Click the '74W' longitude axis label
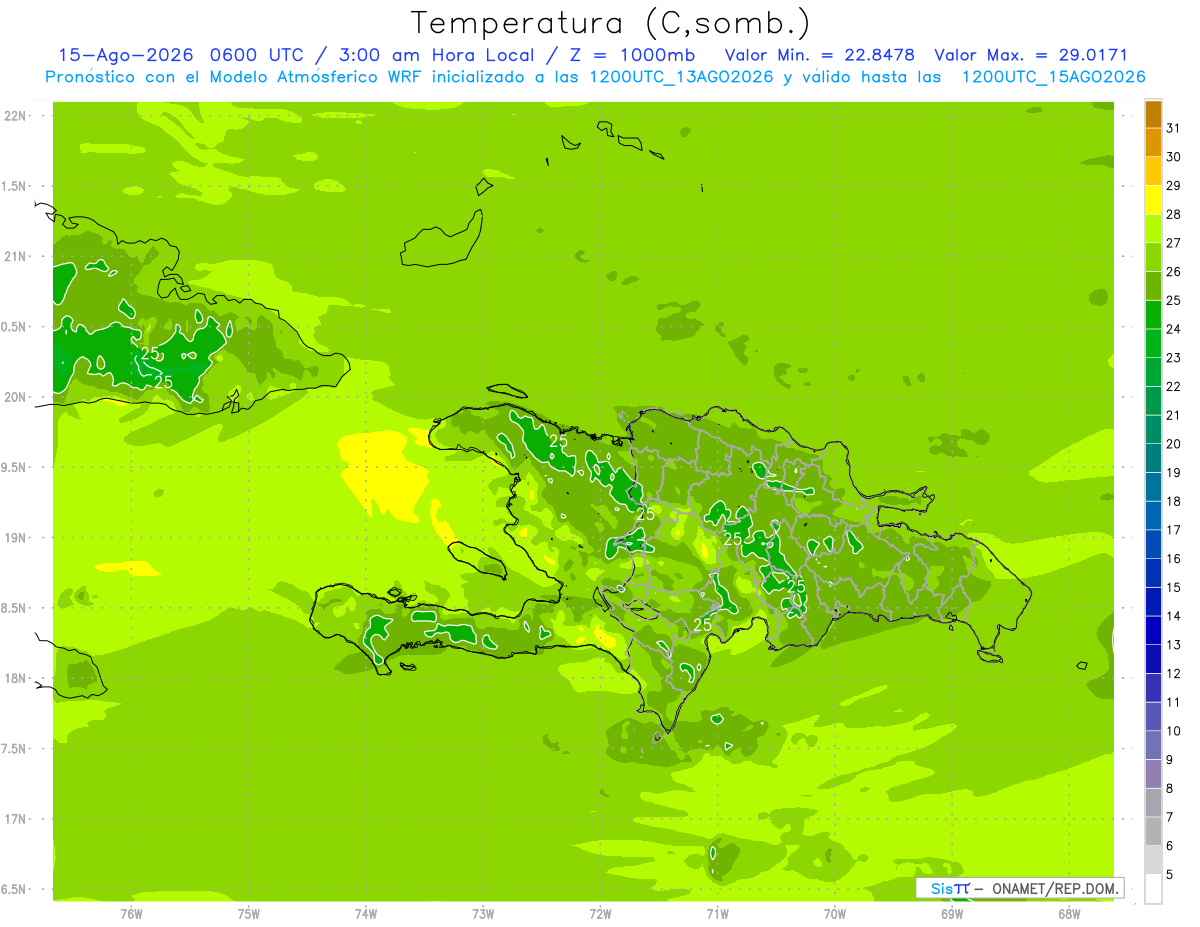 366,913
